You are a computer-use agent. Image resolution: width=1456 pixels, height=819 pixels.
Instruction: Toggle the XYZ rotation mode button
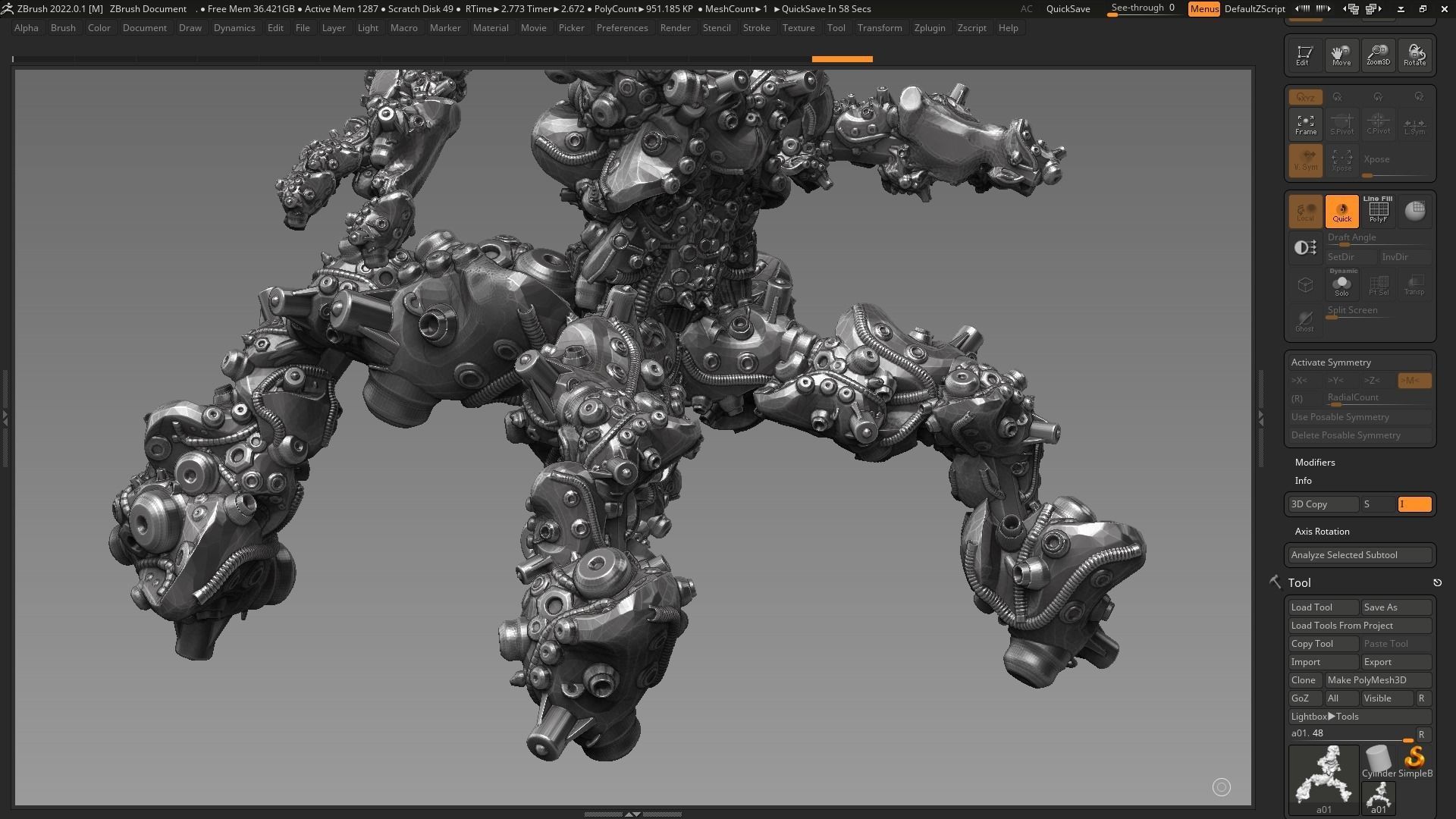pos(1305,97)
